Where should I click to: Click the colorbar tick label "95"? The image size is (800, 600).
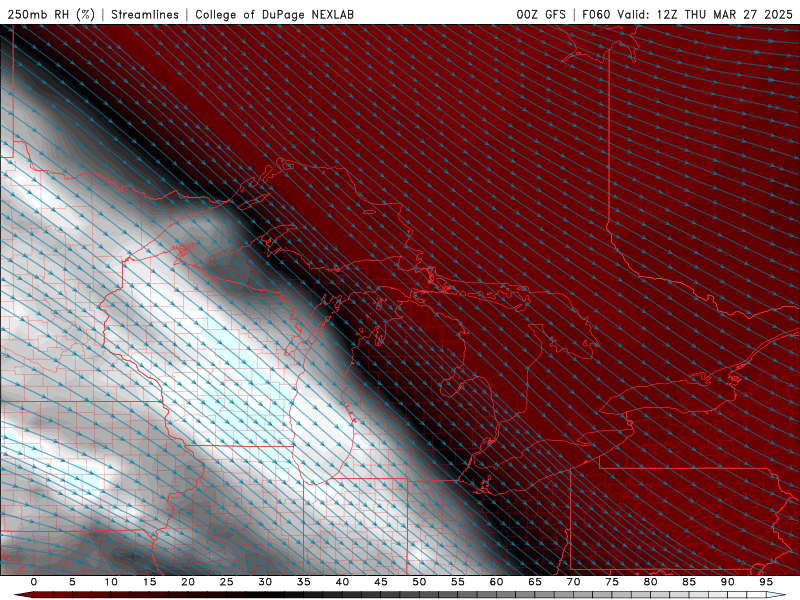pyautogui.click(x=766, y=582)
